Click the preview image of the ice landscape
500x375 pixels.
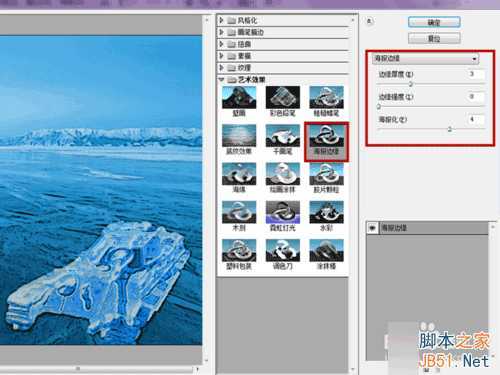[x=101, y=190]
